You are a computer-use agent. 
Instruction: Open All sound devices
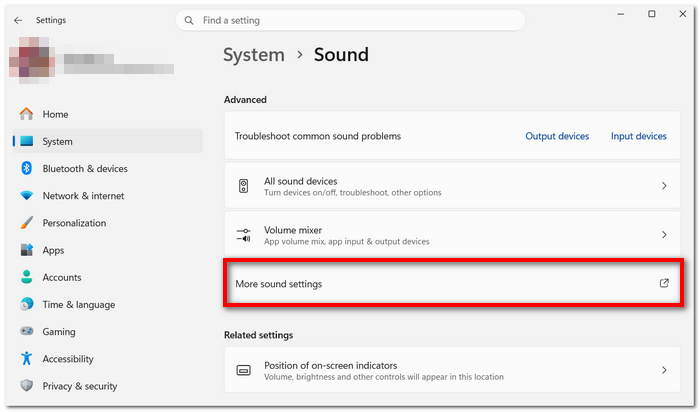tap(452, 185)
